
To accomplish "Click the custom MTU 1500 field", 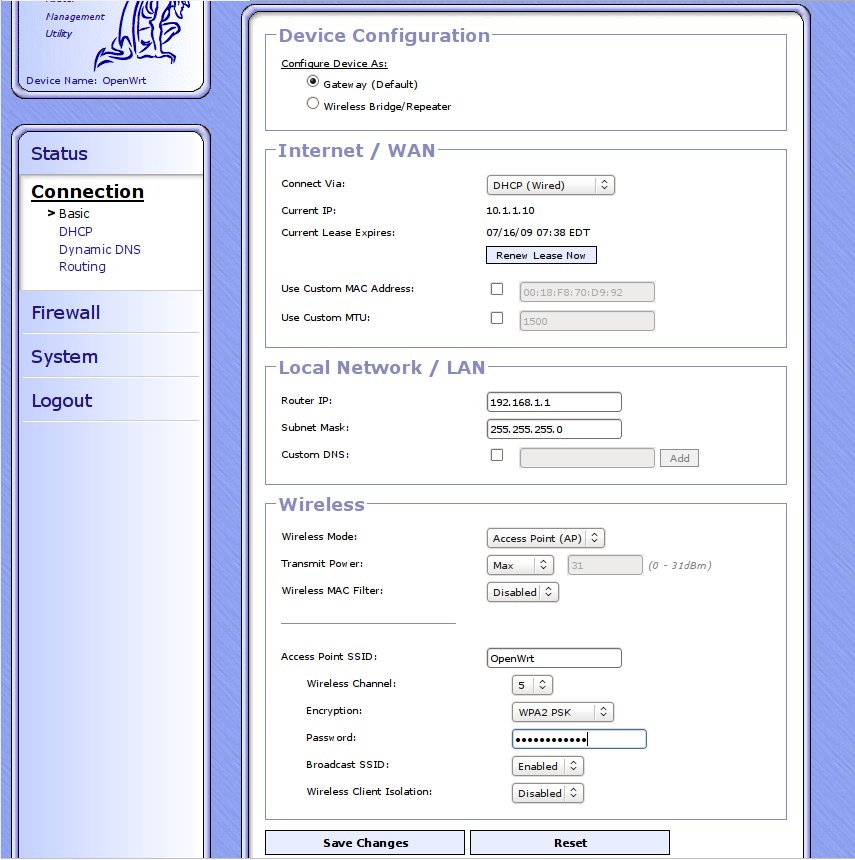I will tap(587, 321).
